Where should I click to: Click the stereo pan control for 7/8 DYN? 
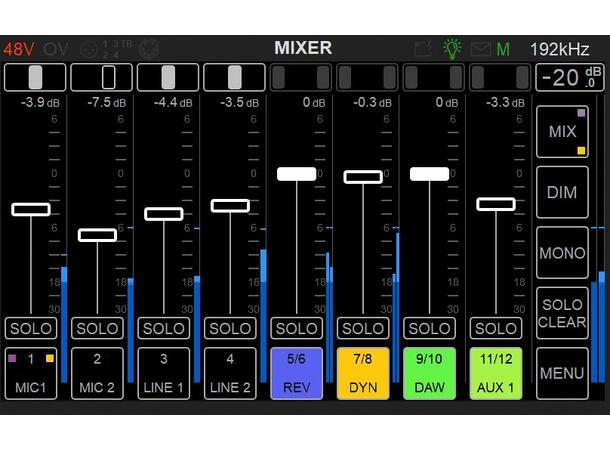[367, 77]
